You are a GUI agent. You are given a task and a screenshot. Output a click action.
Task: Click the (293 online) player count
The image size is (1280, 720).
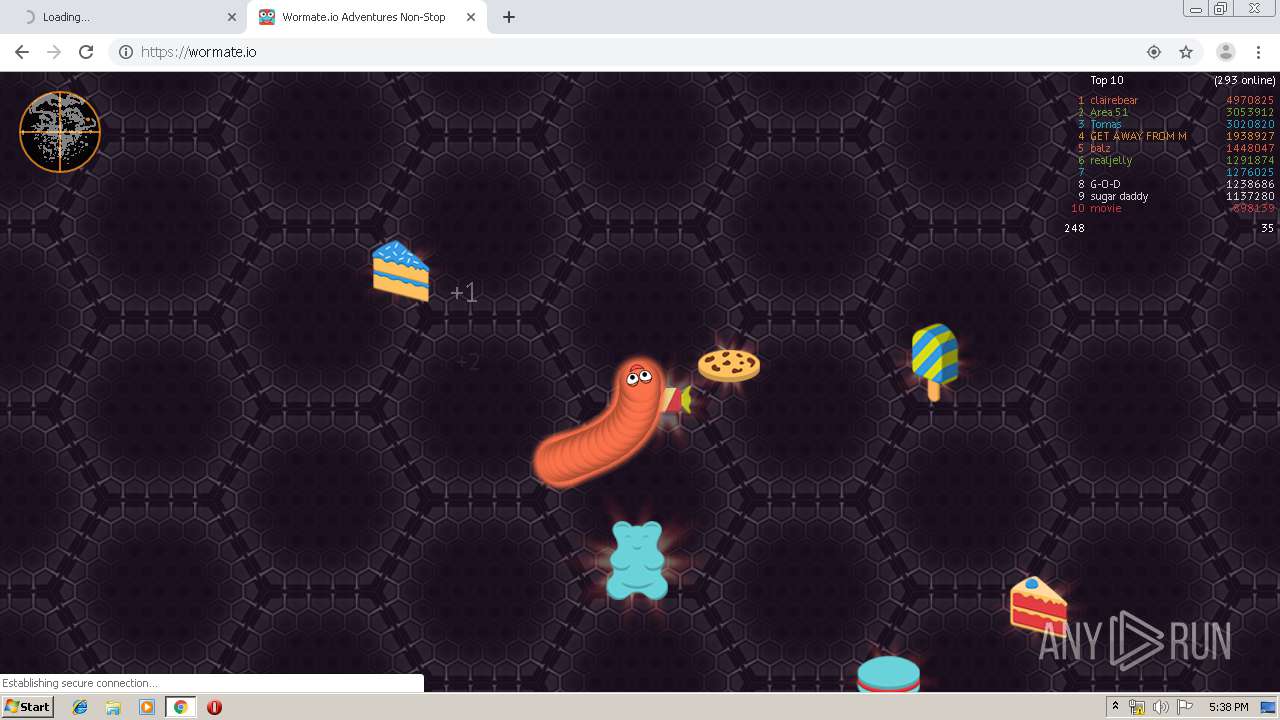pos(1245,80)
